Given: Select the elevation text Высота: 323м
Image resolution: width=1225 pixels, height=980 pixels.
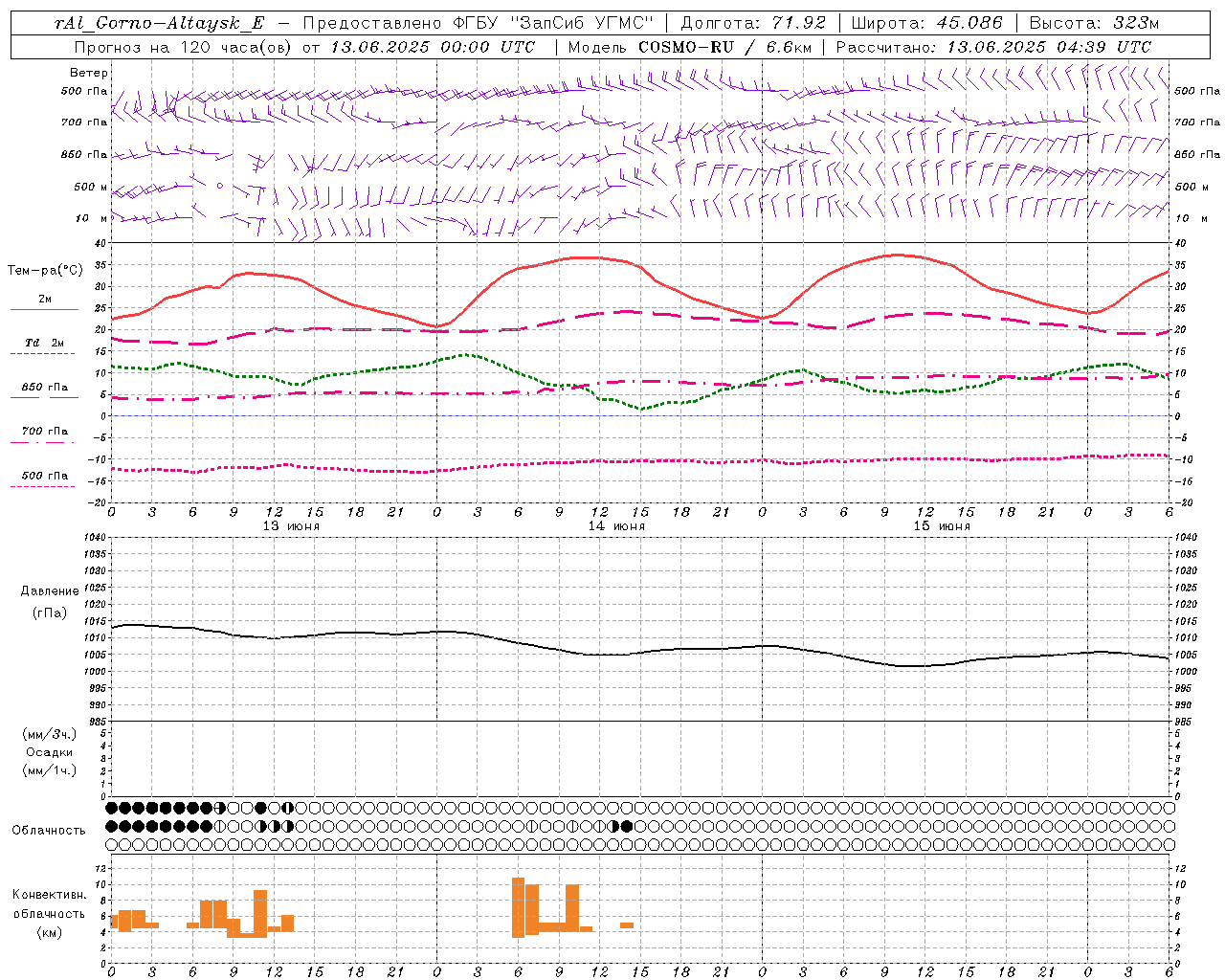Looking at the screenshot, I should click(x=1095, y=23).
